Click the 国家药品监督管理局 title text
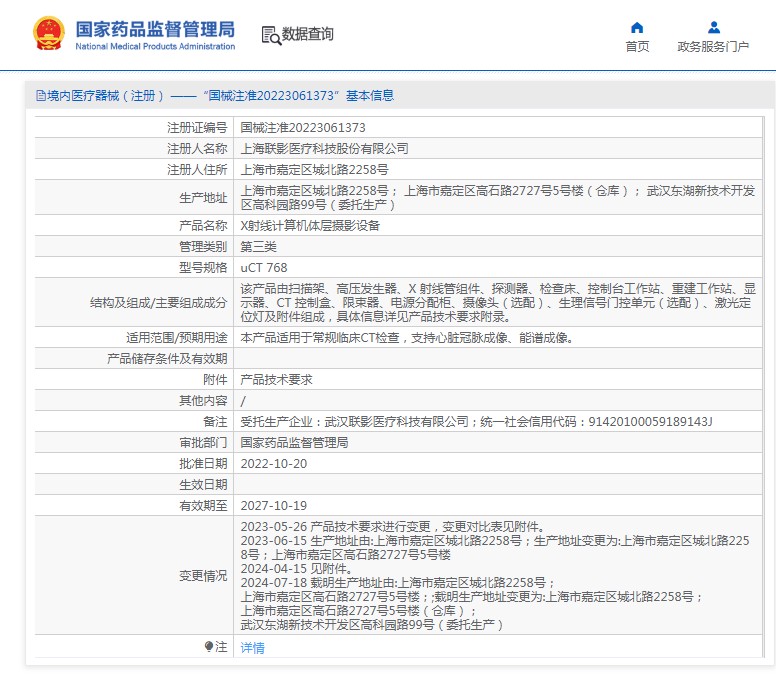 (155, 28)
